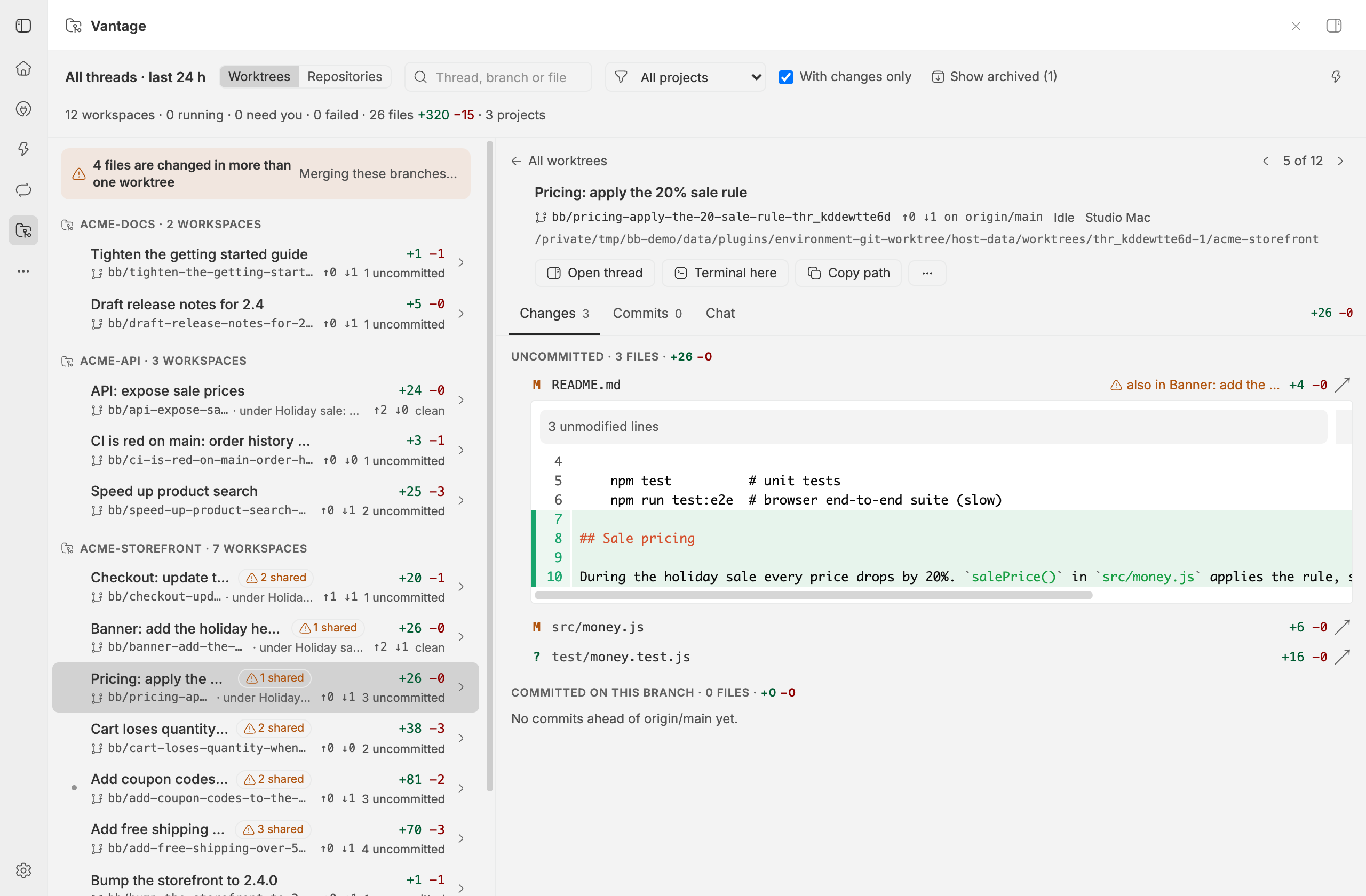1366x896 pixels.
Task: Click the settings gear in sidebar
Action: click(23, 870)
